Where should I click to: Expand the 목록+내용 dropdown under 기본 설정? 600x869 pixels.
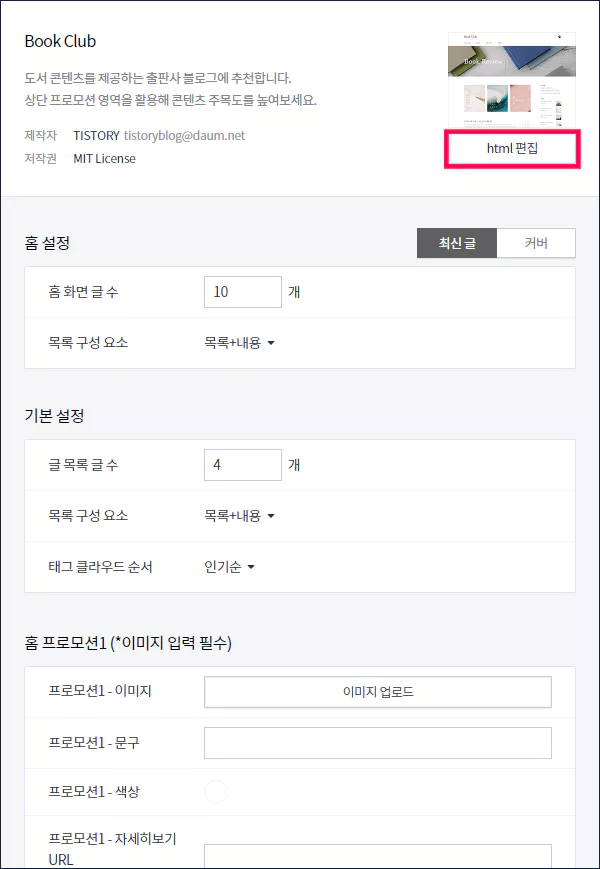239,514
